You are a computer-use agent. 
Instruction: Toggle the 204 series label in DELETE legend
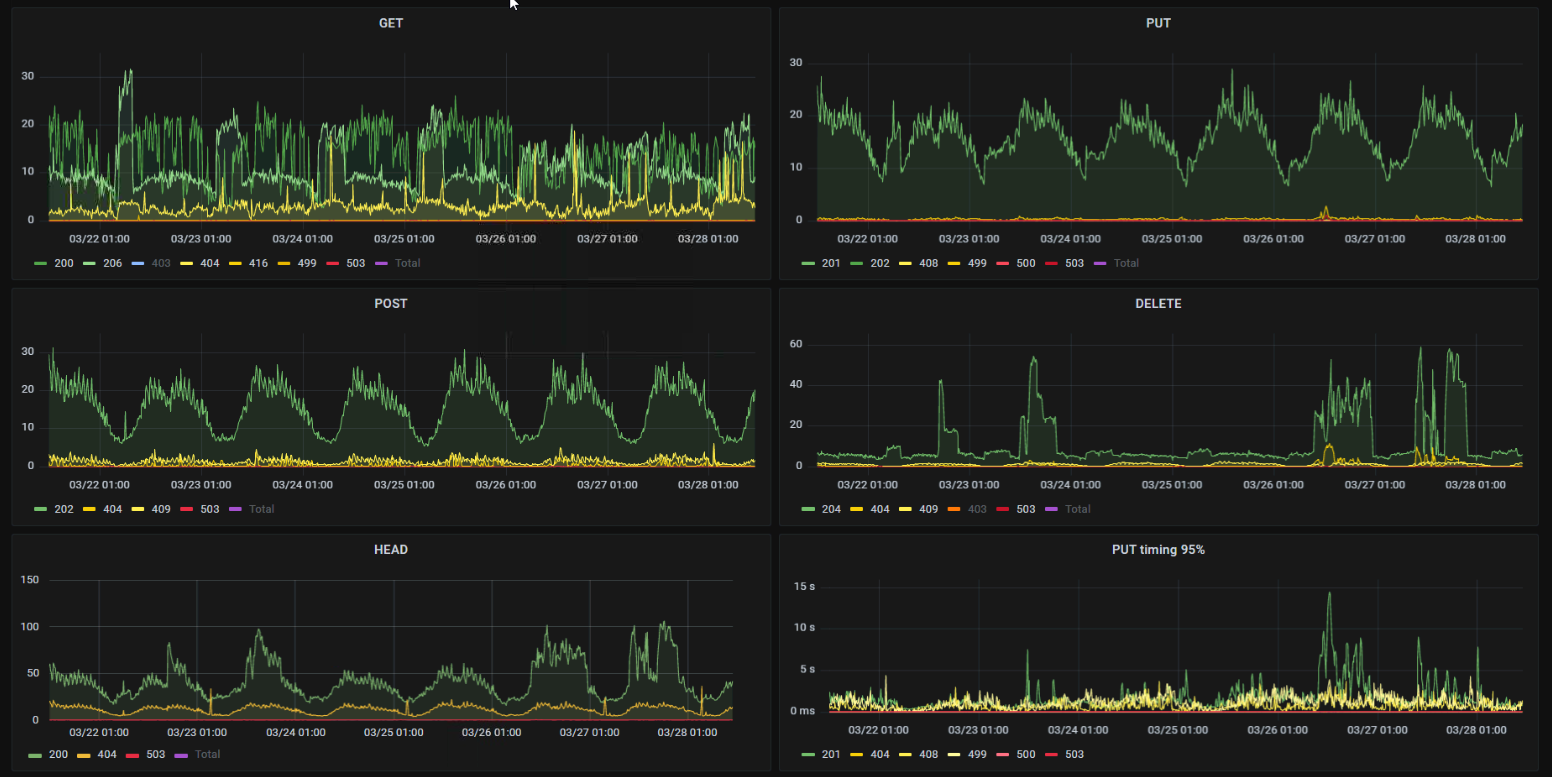[829, 509]
